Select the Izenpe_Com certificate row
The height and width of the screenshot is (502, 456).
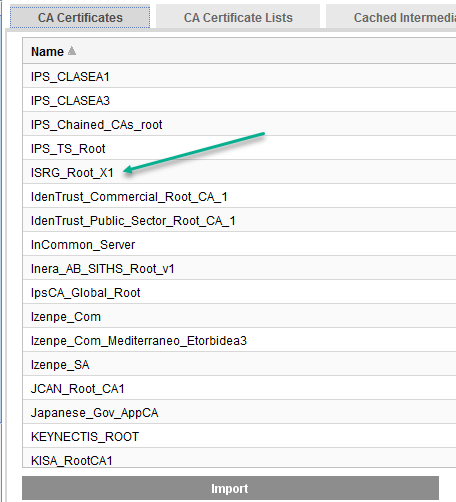pyautogui.click(x=239, y=316)
